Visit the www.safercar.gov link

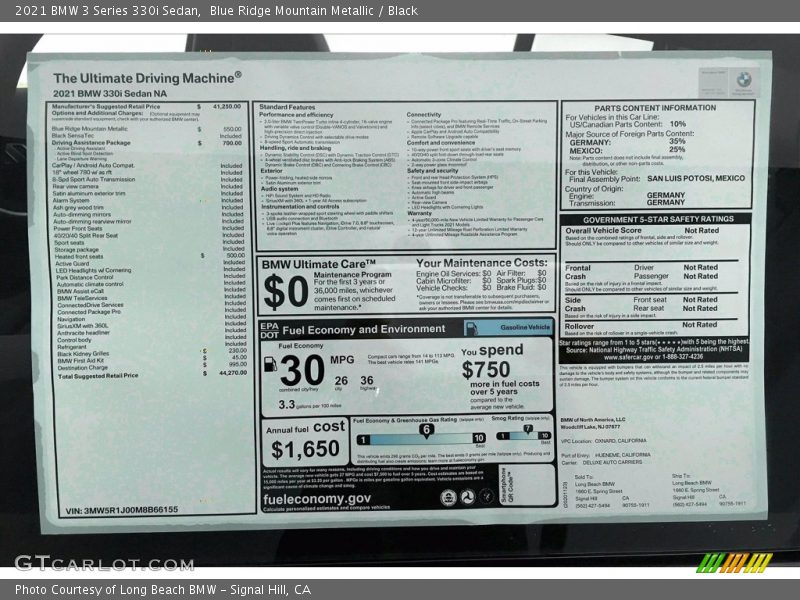pos(632,357)
